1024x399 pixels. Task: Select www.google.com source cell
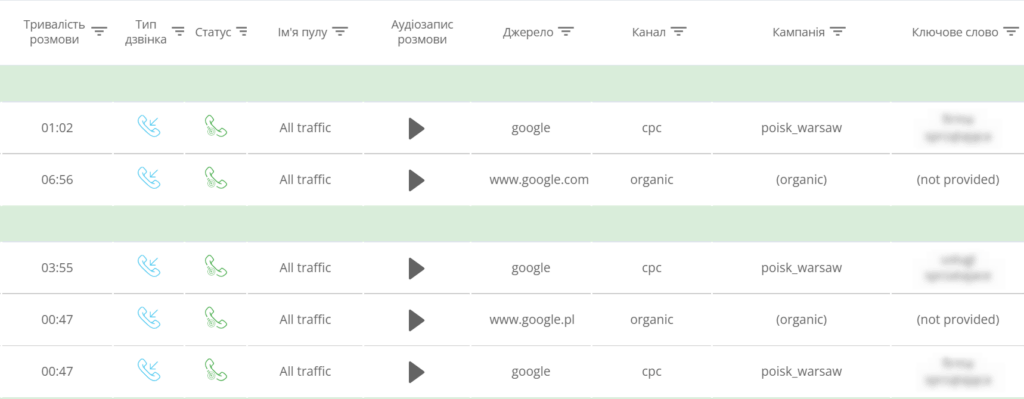[539, 180]
